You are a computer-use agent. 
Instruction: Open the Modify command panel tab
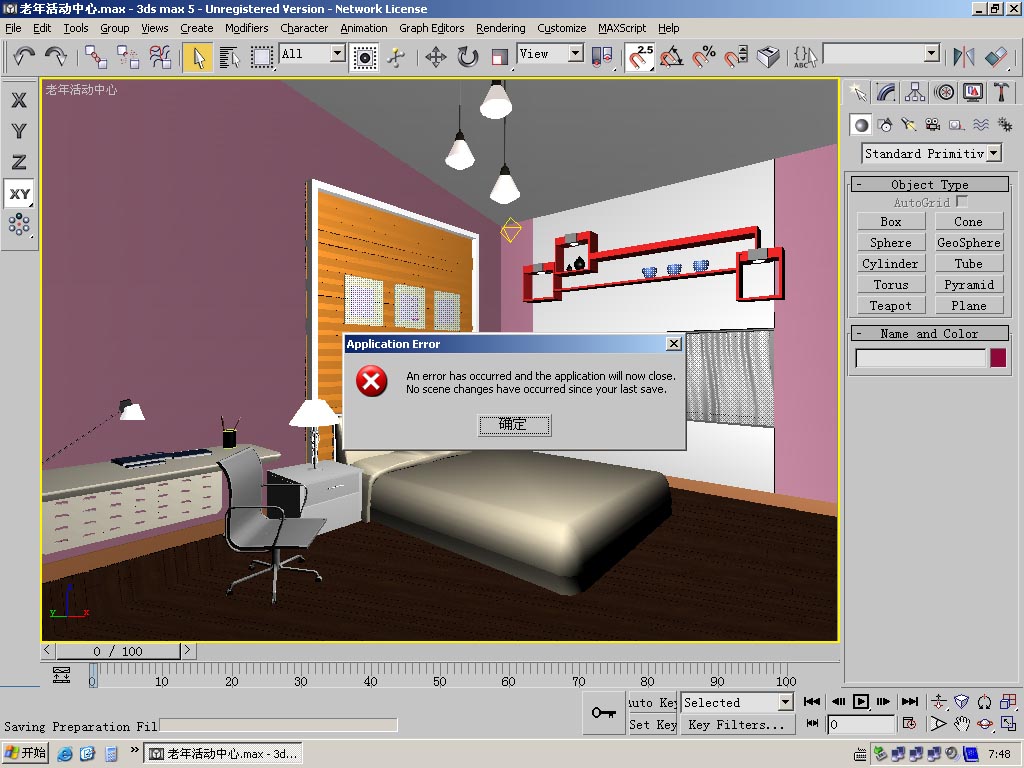[886, 92]
